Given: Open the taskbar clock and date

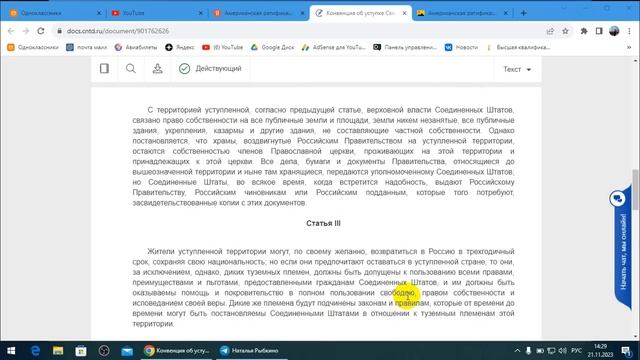Looking at the screenshot, I should 600,351.
